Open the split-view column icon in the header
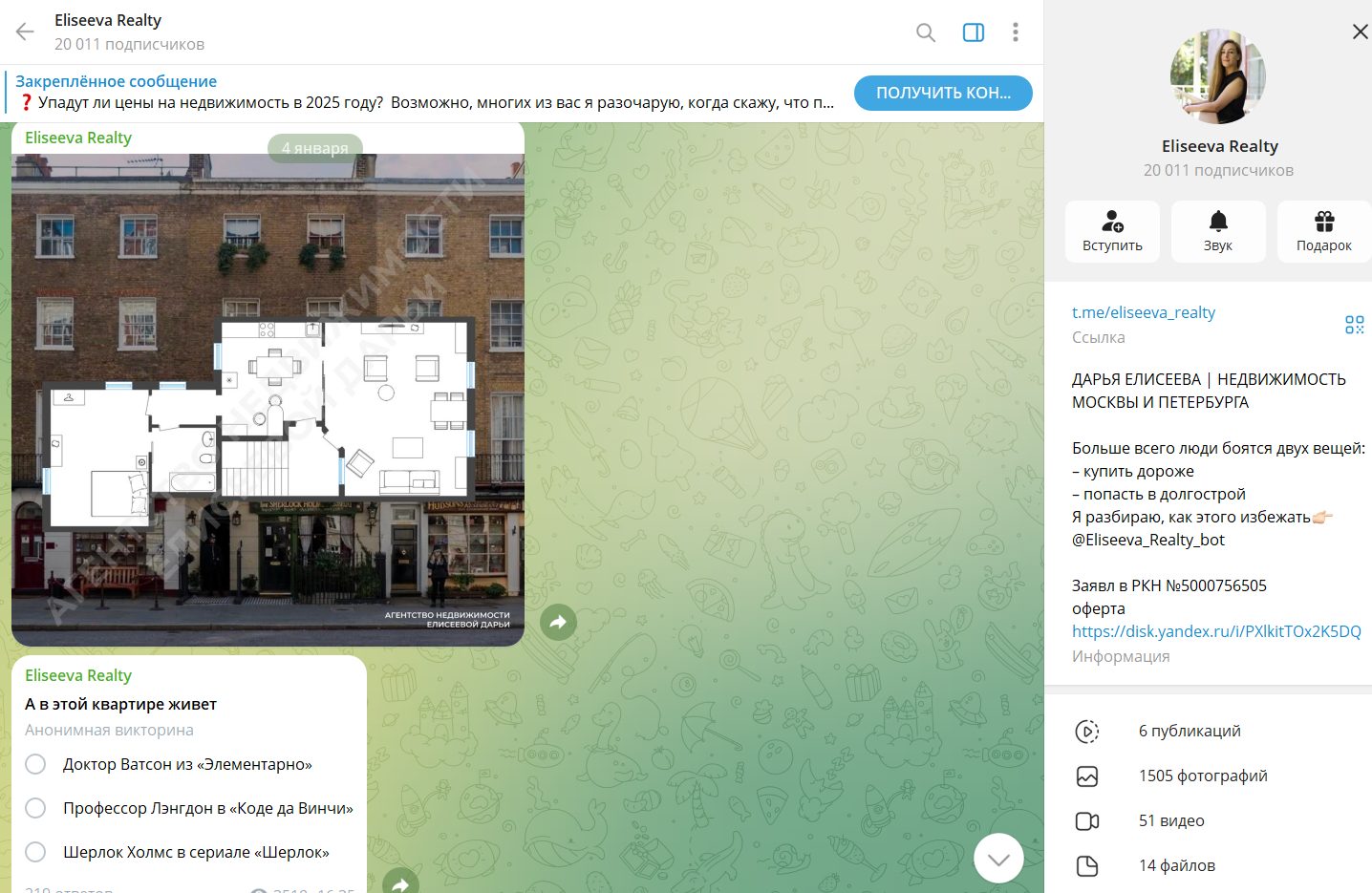This screenshot has width=1372, height=893. click(973, 32)
